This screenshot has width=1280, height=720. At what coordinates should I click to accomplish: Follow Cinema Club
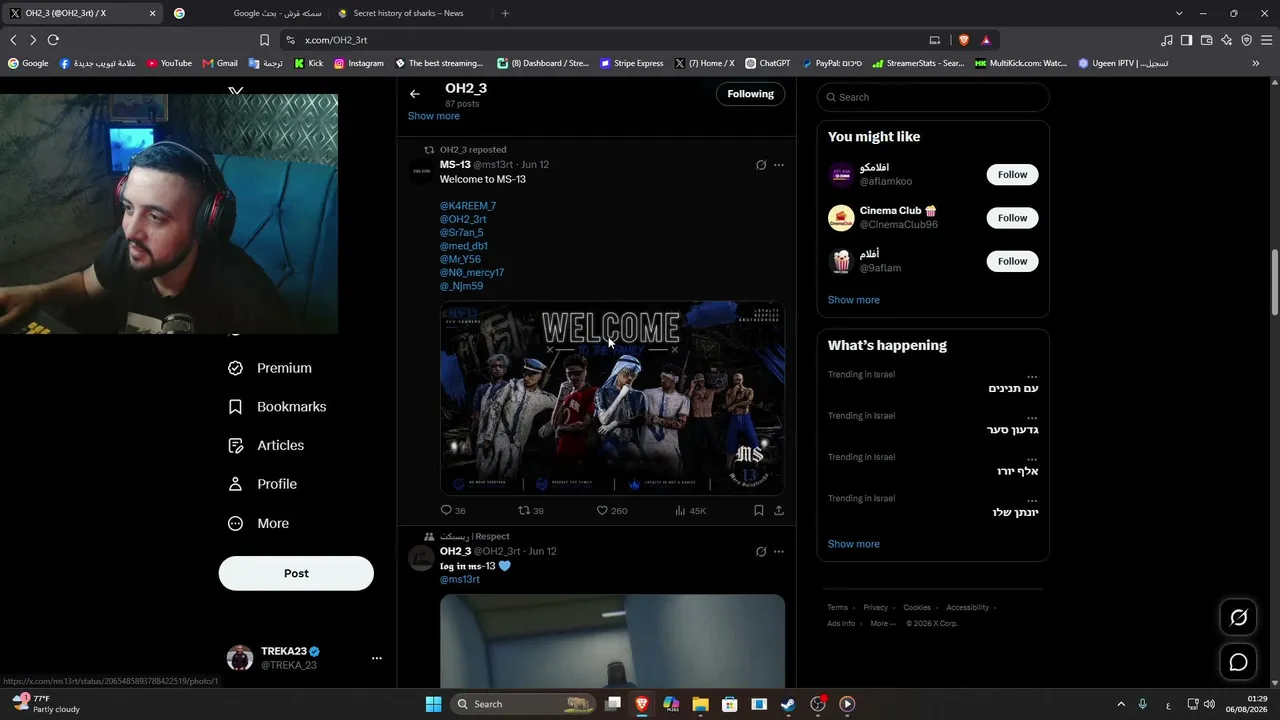tap(1012, 218)
